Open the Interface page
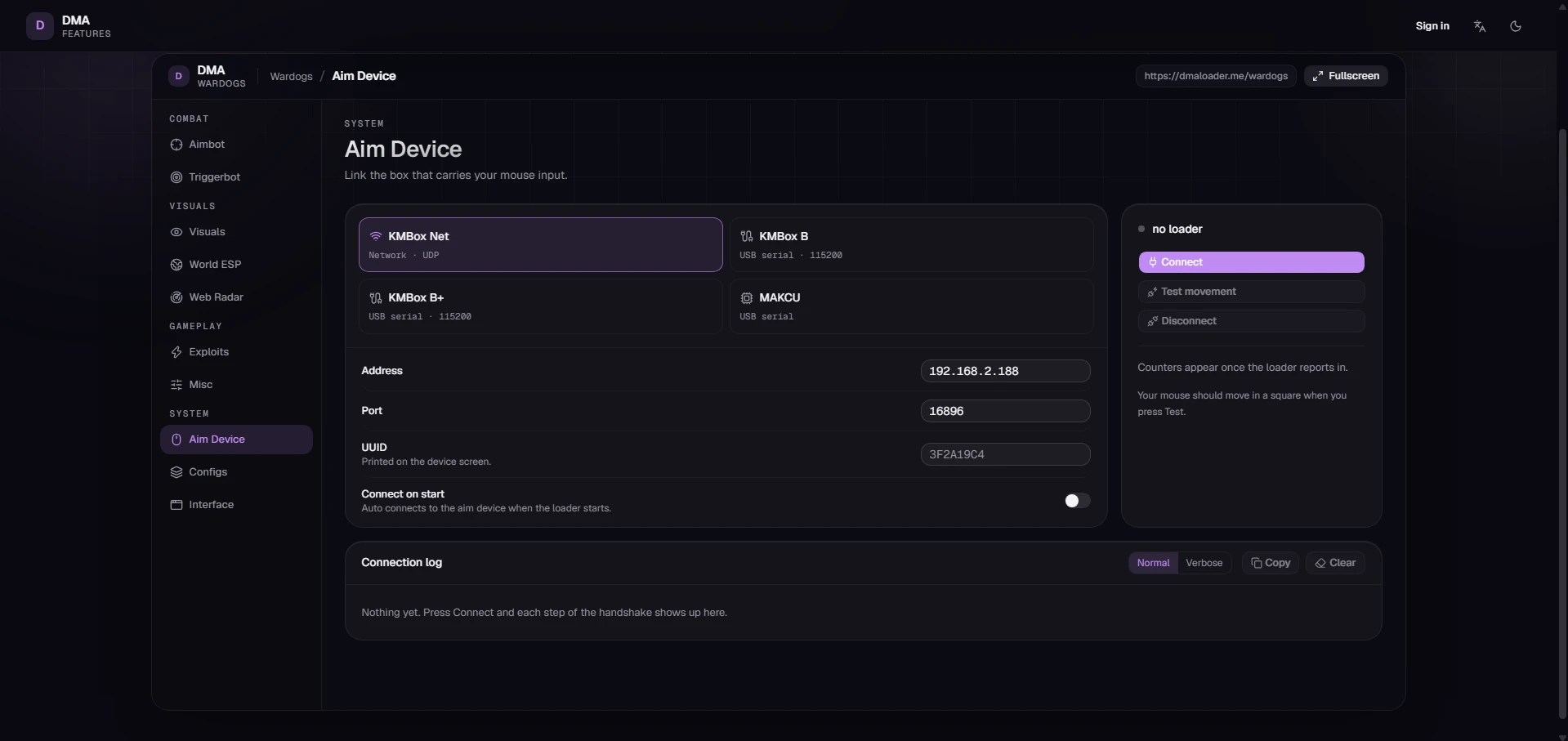 (x=236, y=505)
